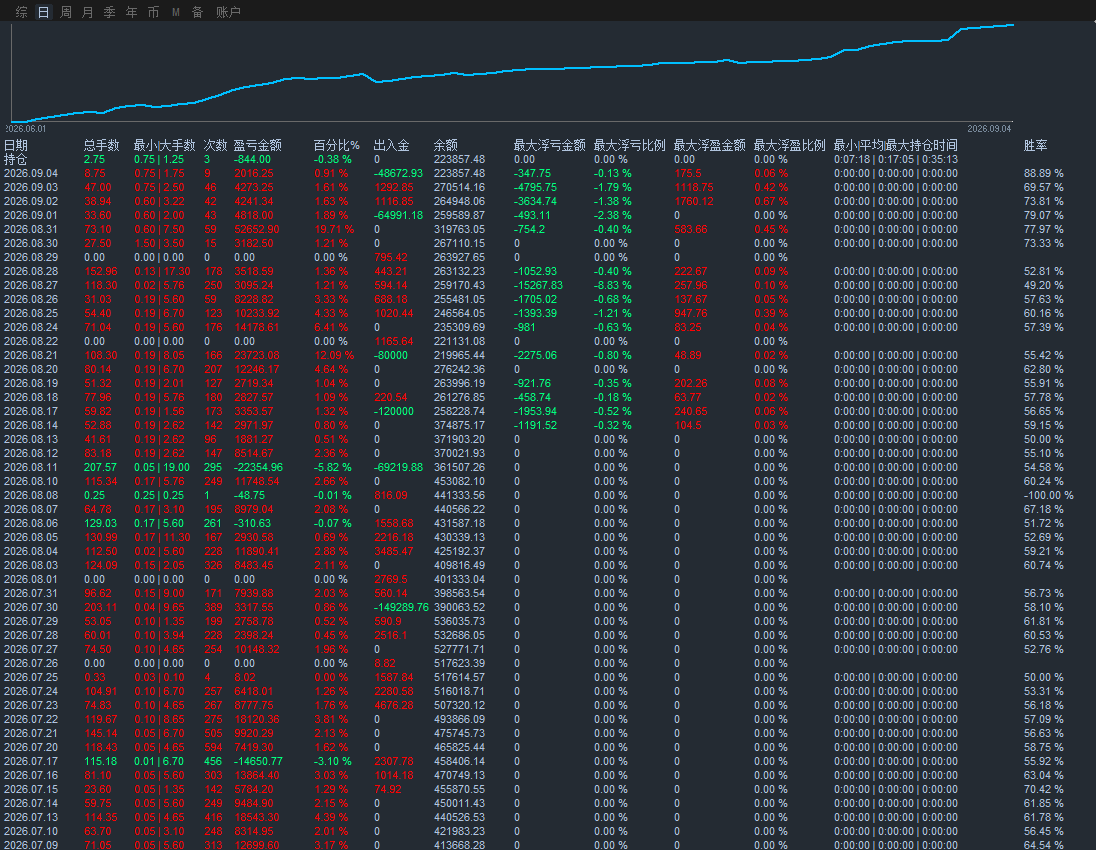Click the 胜率 column header
This screenshot has height=850, width=1096.
pyautogui.click(x=1035, y=145)
